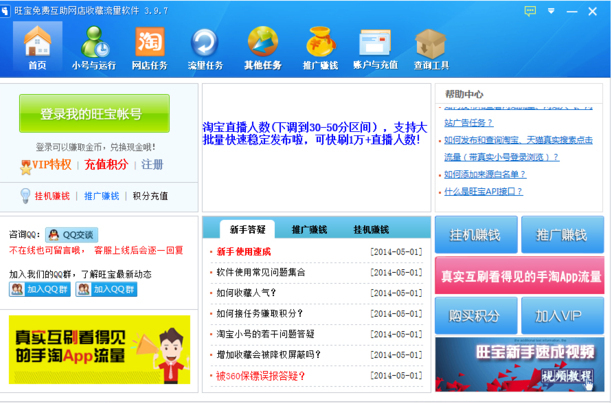This screenshot has height=403, width=612.
Task: Open 小号与运行 toolbar icon
Action: point(94,42)
